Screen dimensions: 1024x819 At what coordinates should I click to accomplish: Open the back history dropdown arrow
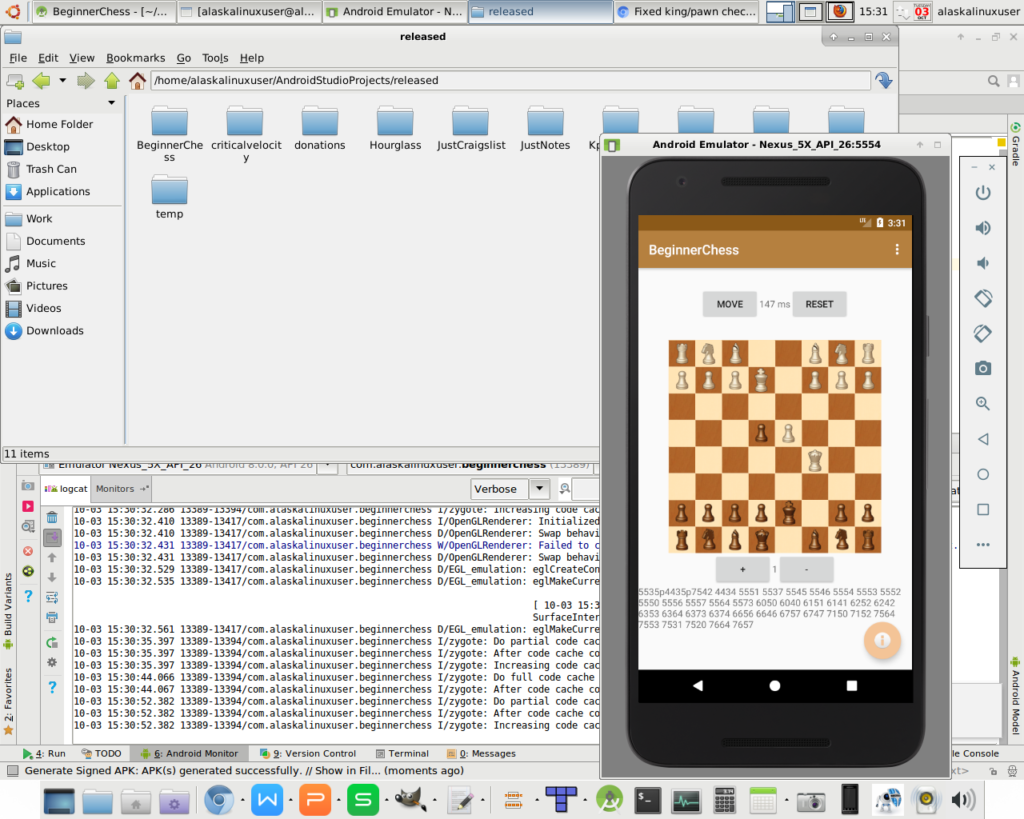click(x=63, y=80)
